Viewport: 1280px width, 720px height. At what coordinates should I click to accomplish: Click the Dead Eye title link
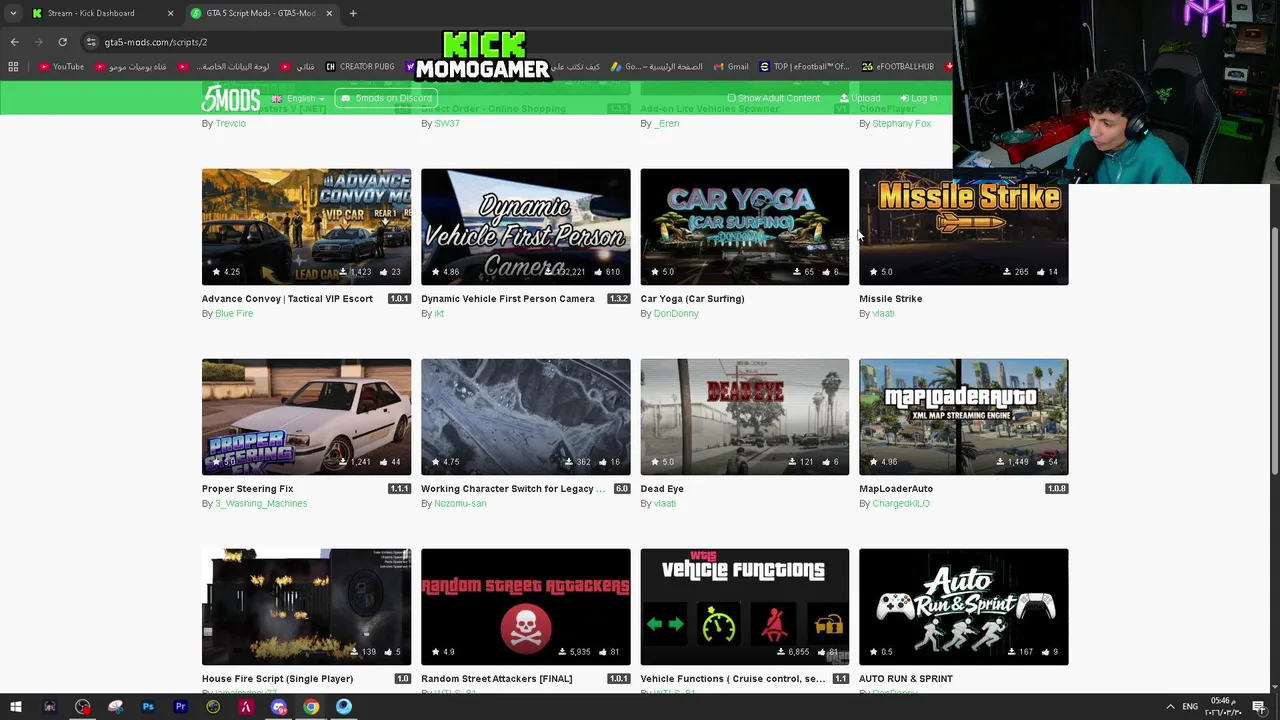click(x=662, y=489)
